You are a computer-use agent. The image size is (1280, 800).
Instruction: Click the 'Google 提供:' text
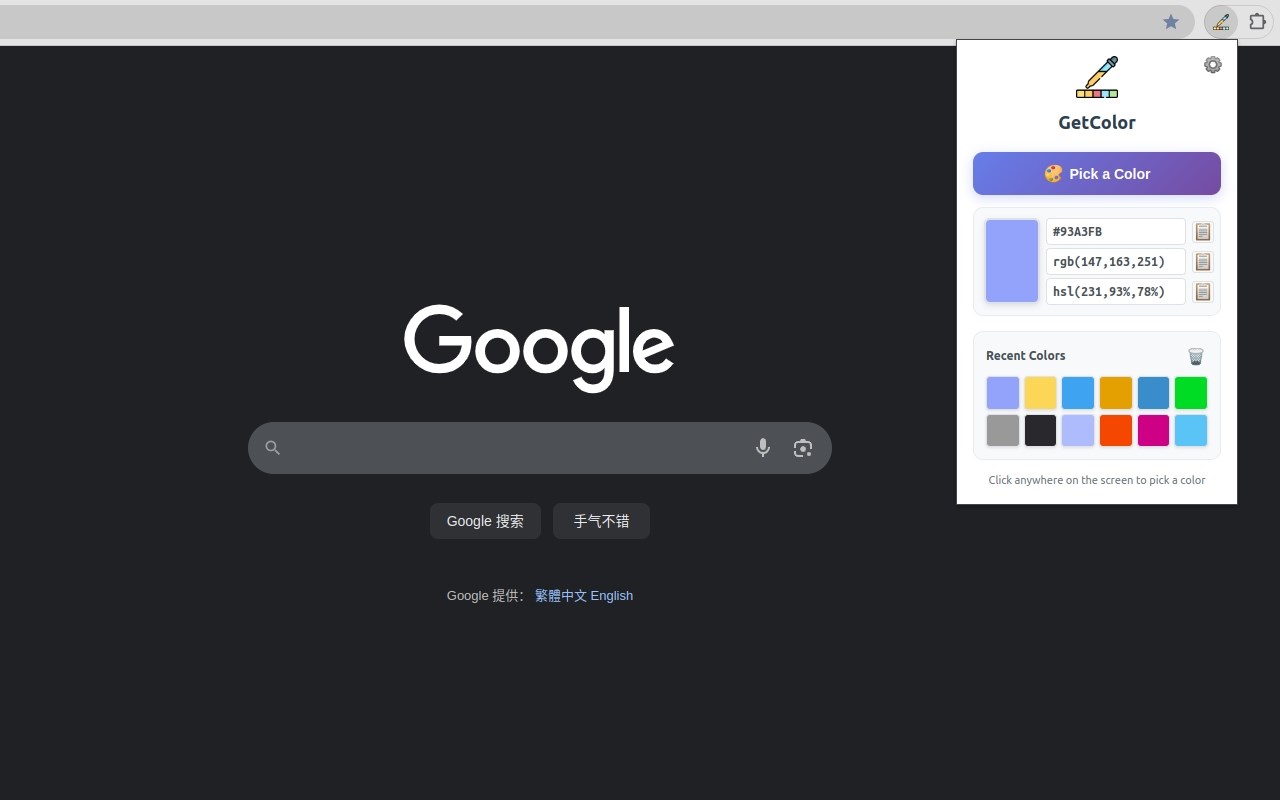[486, 596]
